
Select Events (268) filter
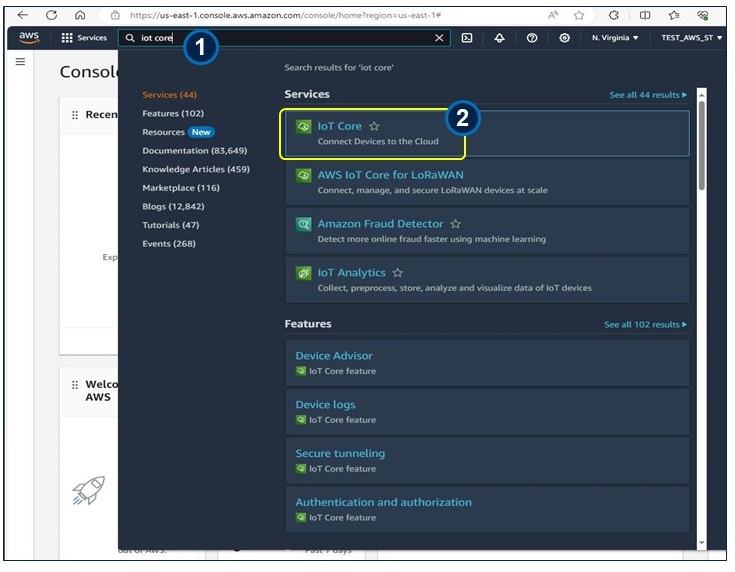point(169,244)
